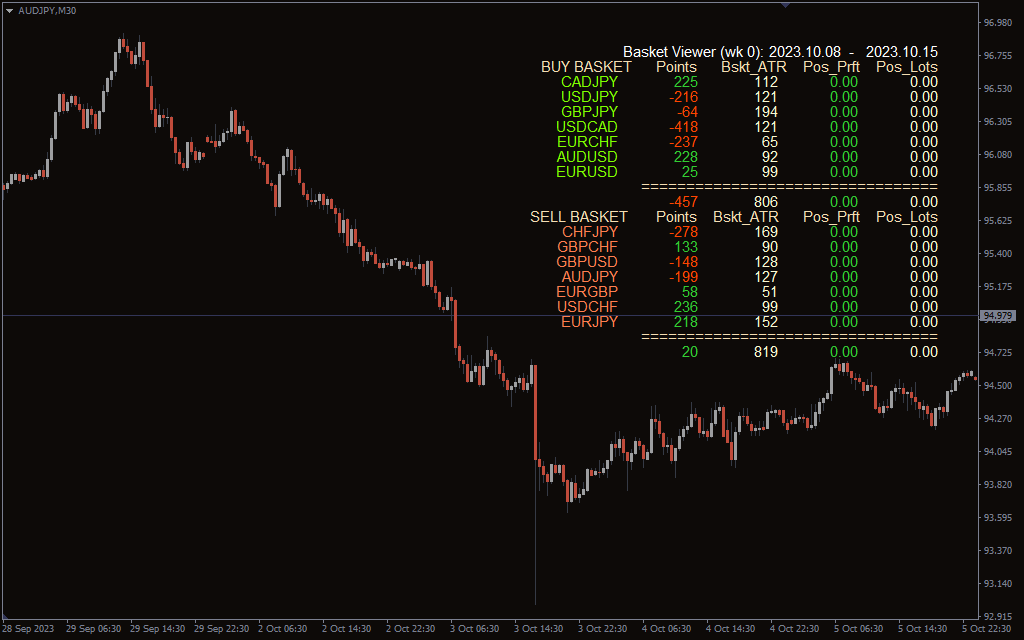Click the Basket Viewer title text
The height and width of the screenshot is (640, 1024).
point(693,52)
